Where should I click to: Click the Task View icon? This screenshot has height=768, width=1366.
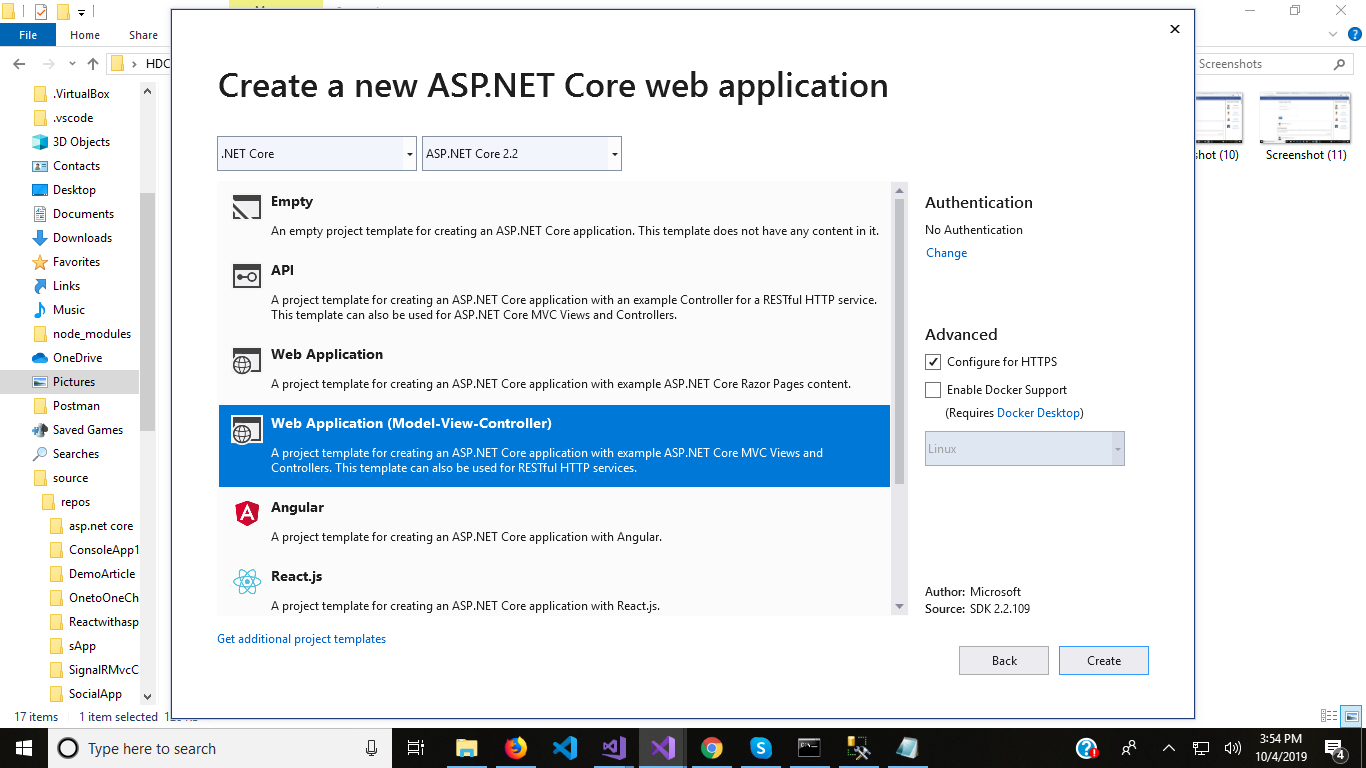417,748
